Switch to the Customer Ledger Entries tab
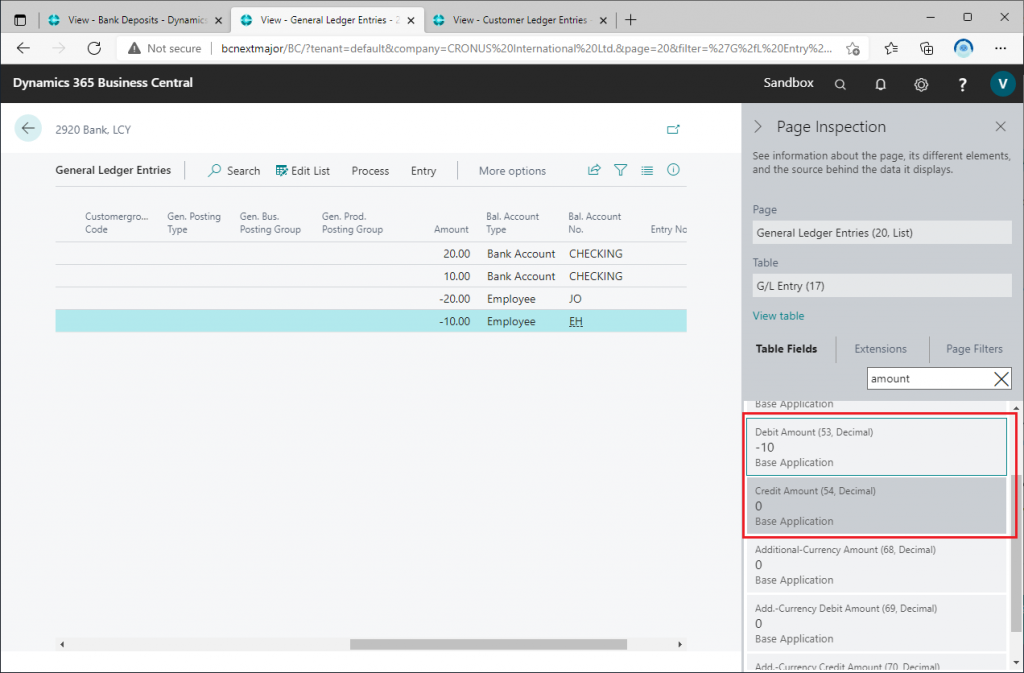This screenshot has height=673, width=1024. click(520, 20)
